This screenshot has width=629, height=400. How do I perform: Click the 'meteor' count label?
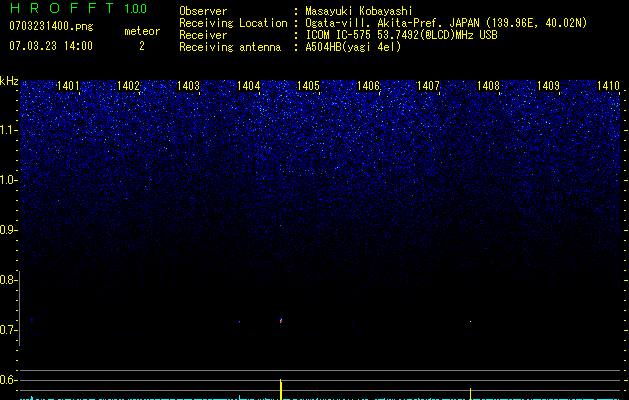point(142,31)
